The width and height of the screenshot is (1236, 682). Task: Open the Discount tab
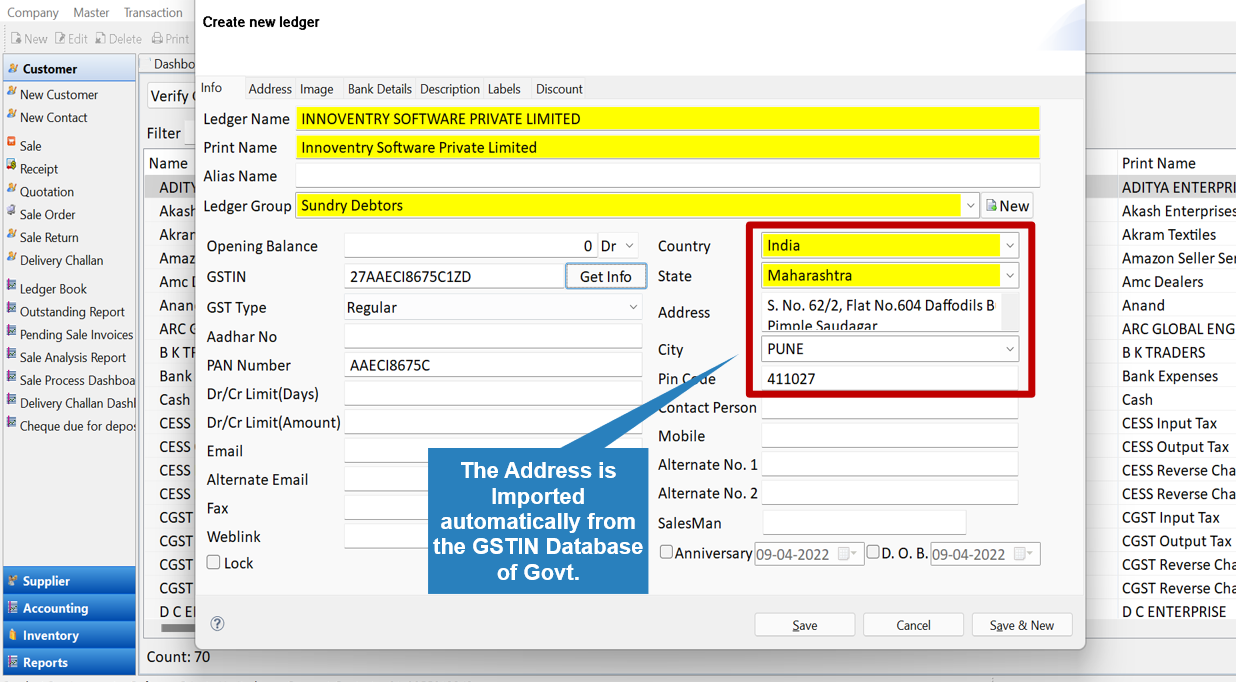click(559, 89)
